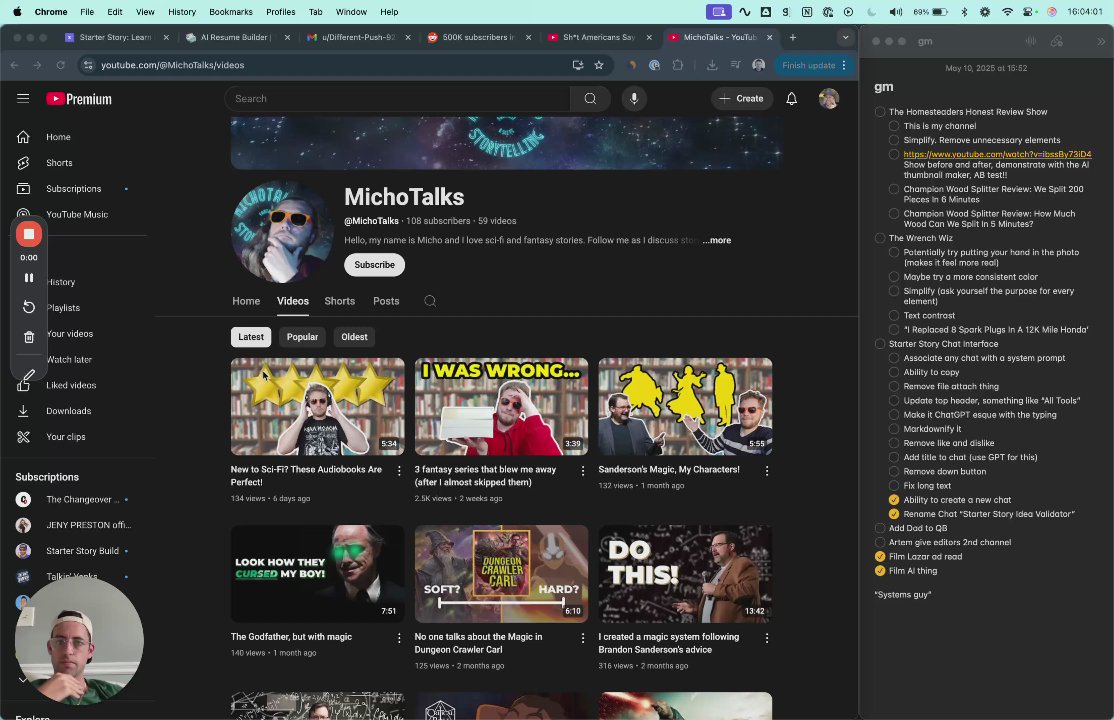Open a new Chrome tab
The width and height of the screenshot is (1114, 720).
793,37
